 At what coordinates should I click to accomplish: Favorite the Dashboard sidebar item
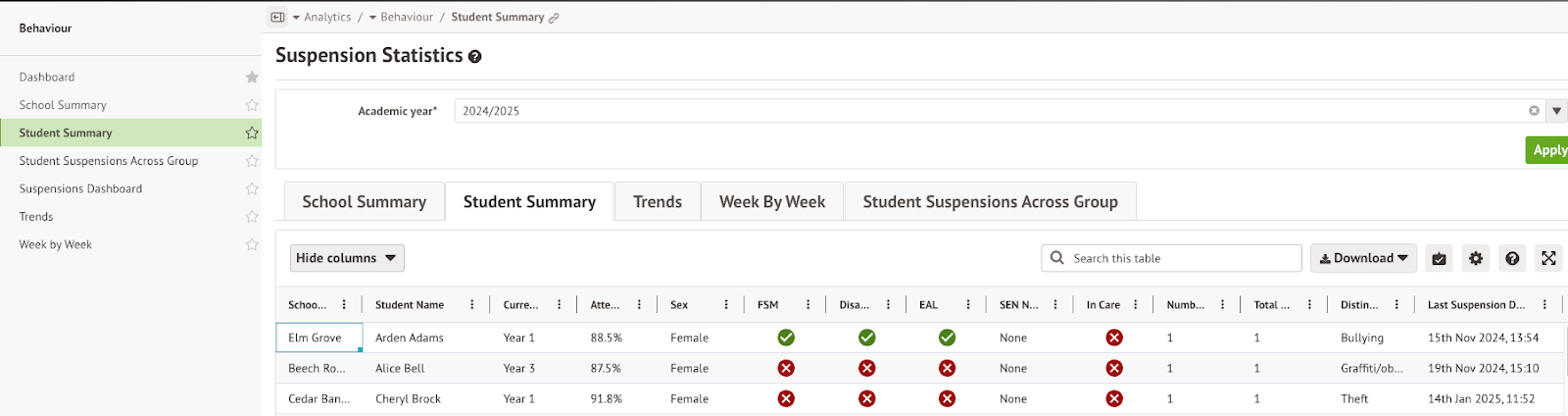(x=252, y=78)
